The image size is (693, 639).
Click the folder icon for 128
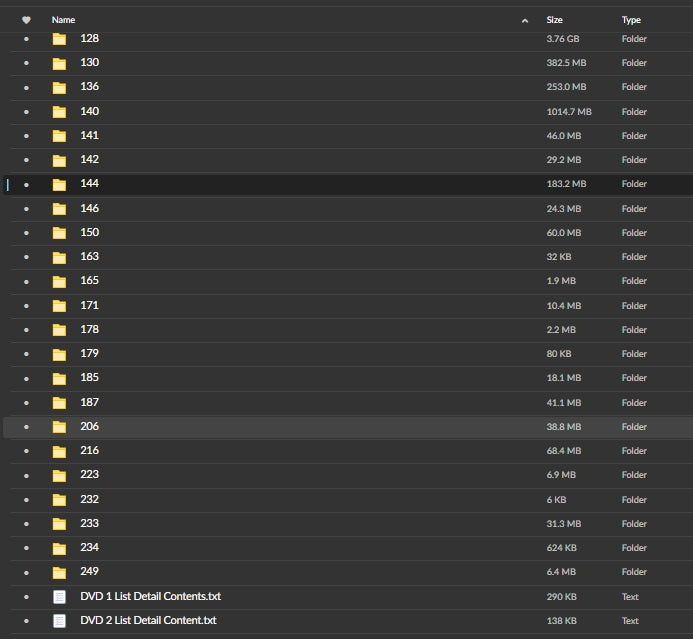click(x=59, y=39)
